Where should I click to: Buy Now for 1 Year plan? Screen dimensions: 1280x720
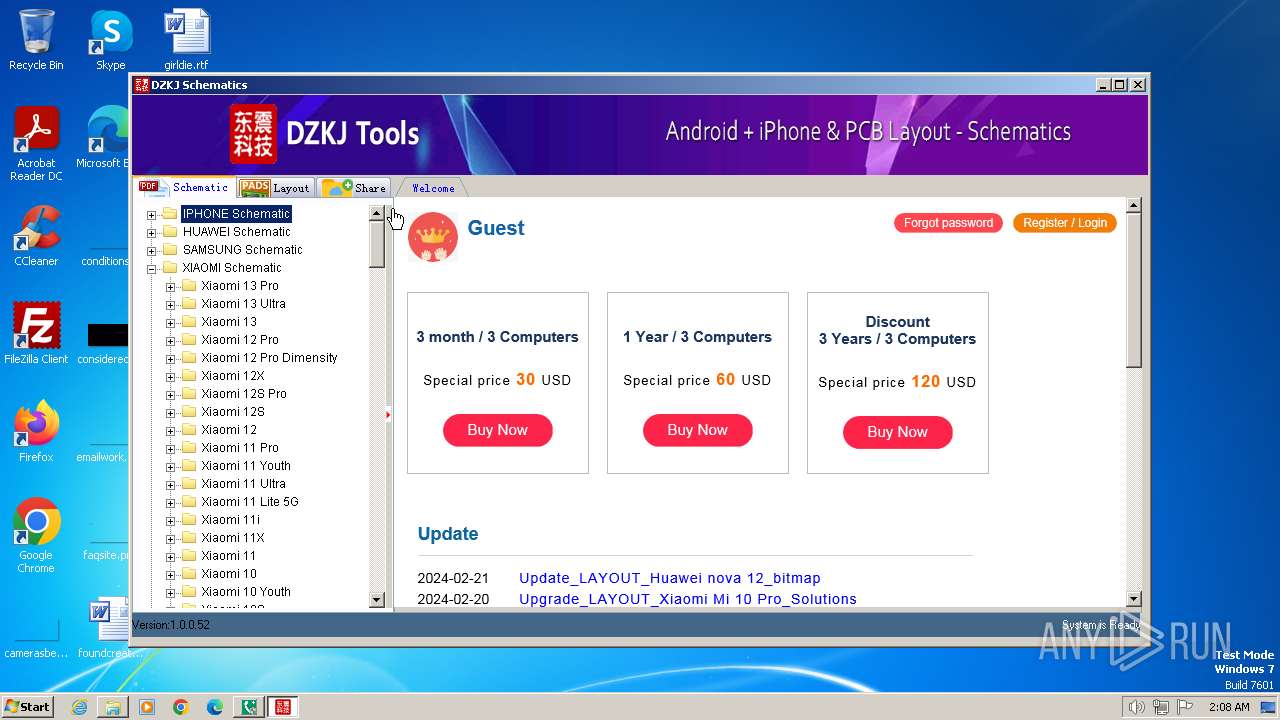(x=697, y=430)
